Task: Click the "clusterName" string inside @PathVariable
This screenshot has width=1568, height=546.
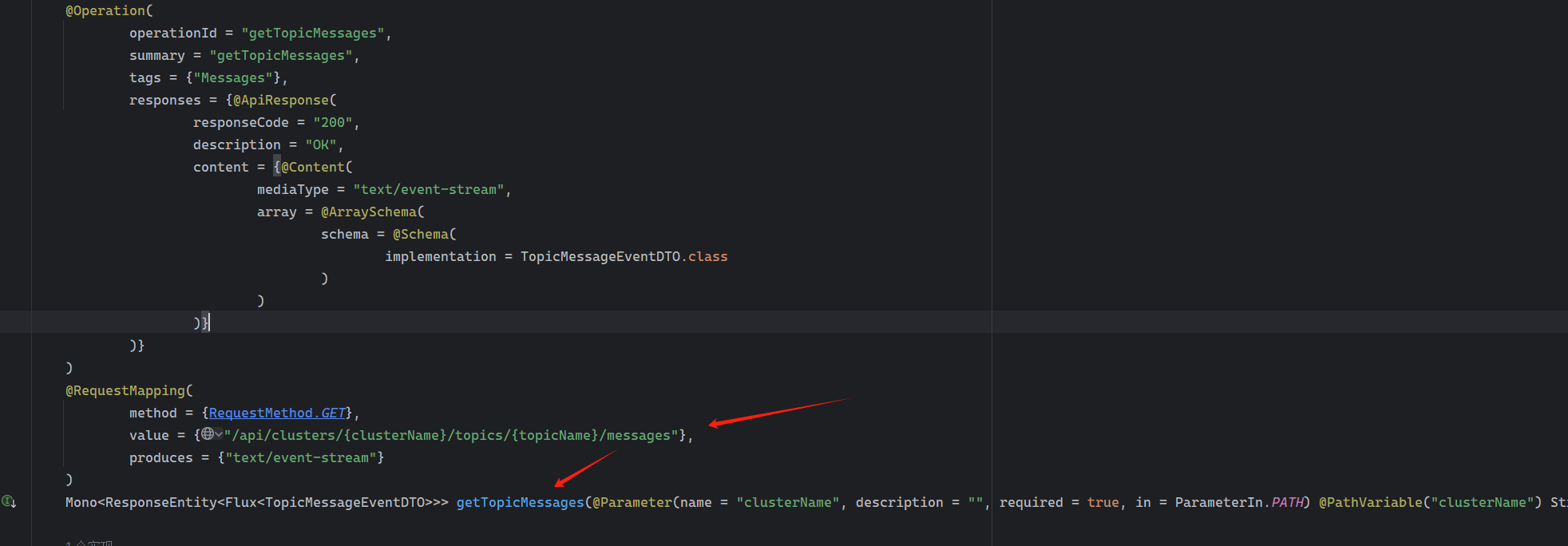Action: [1483, 502]
